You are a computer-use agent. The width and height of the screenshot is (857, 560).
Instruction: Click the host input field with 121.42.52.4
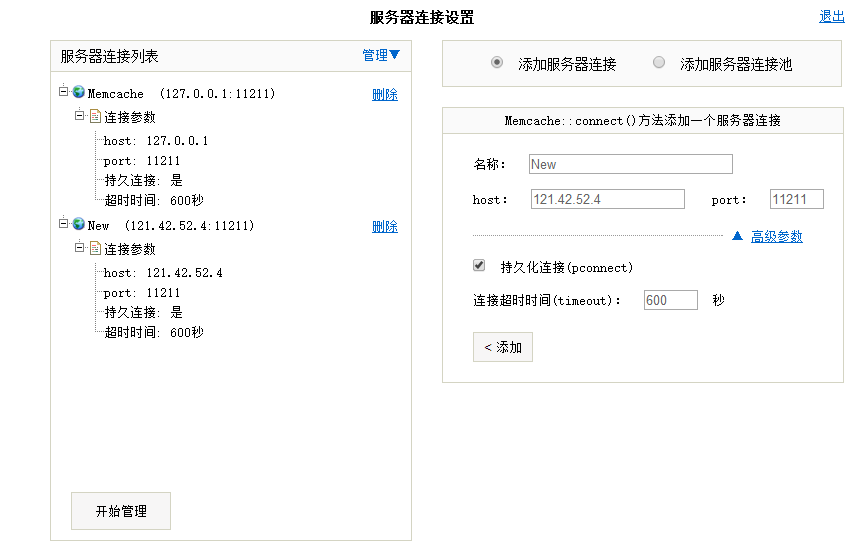point(607,199)
